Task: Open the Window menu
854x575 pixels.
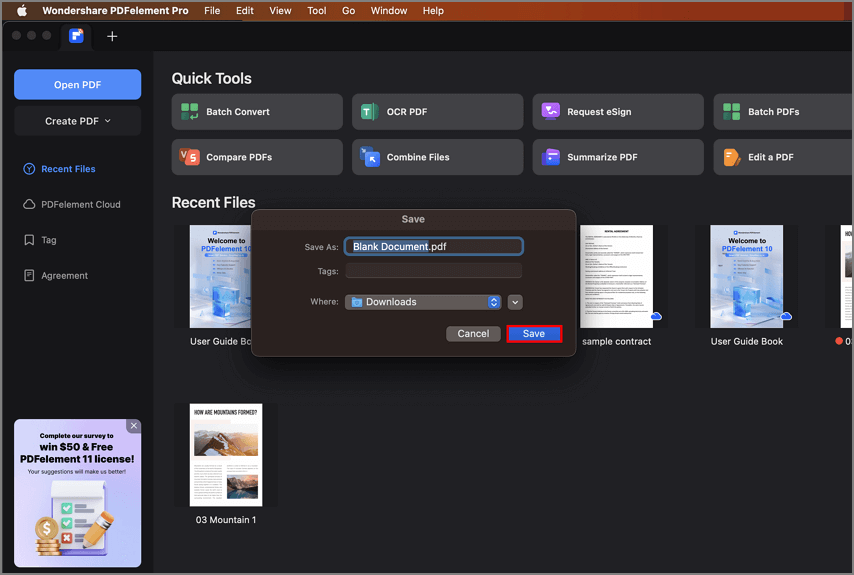Action: pos(389,10)
